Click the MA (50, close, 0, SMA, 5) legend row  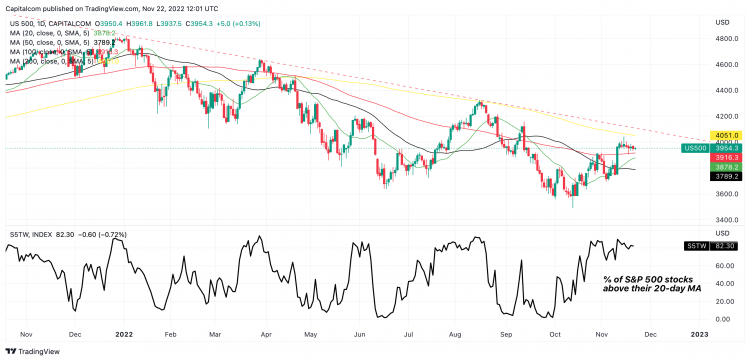62,42
